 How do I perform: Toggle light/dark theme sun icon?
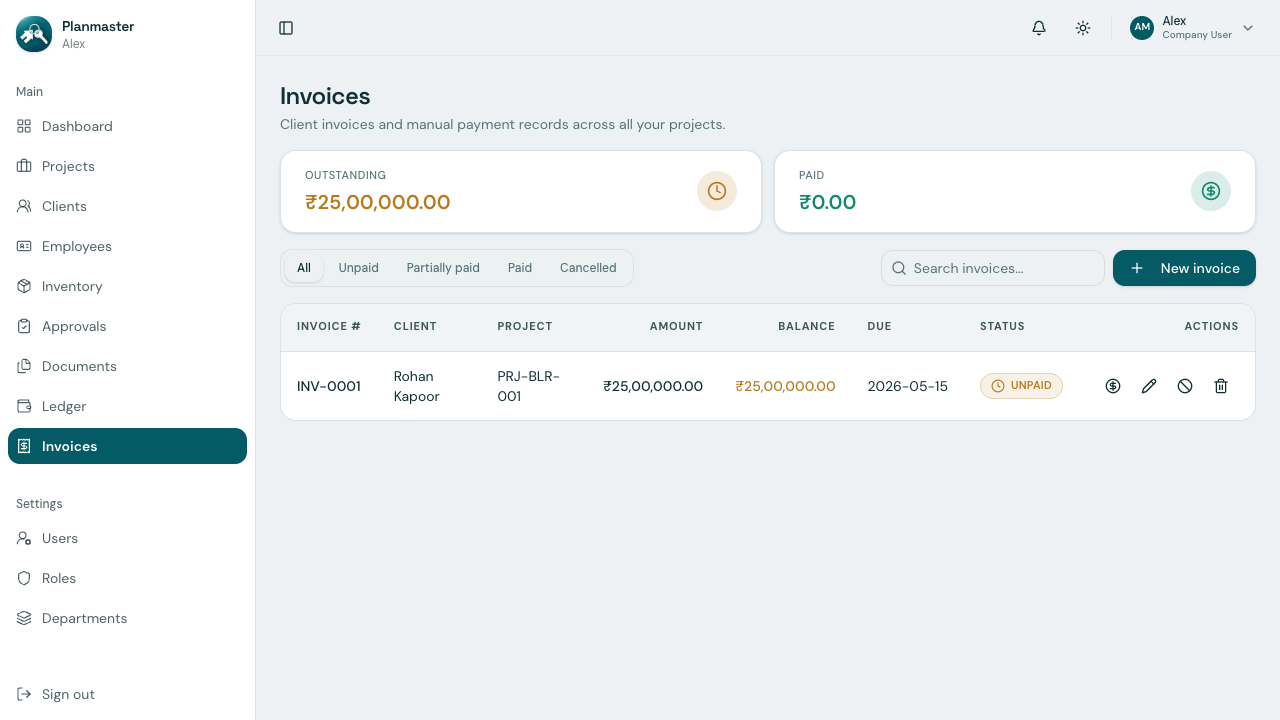1083,28
